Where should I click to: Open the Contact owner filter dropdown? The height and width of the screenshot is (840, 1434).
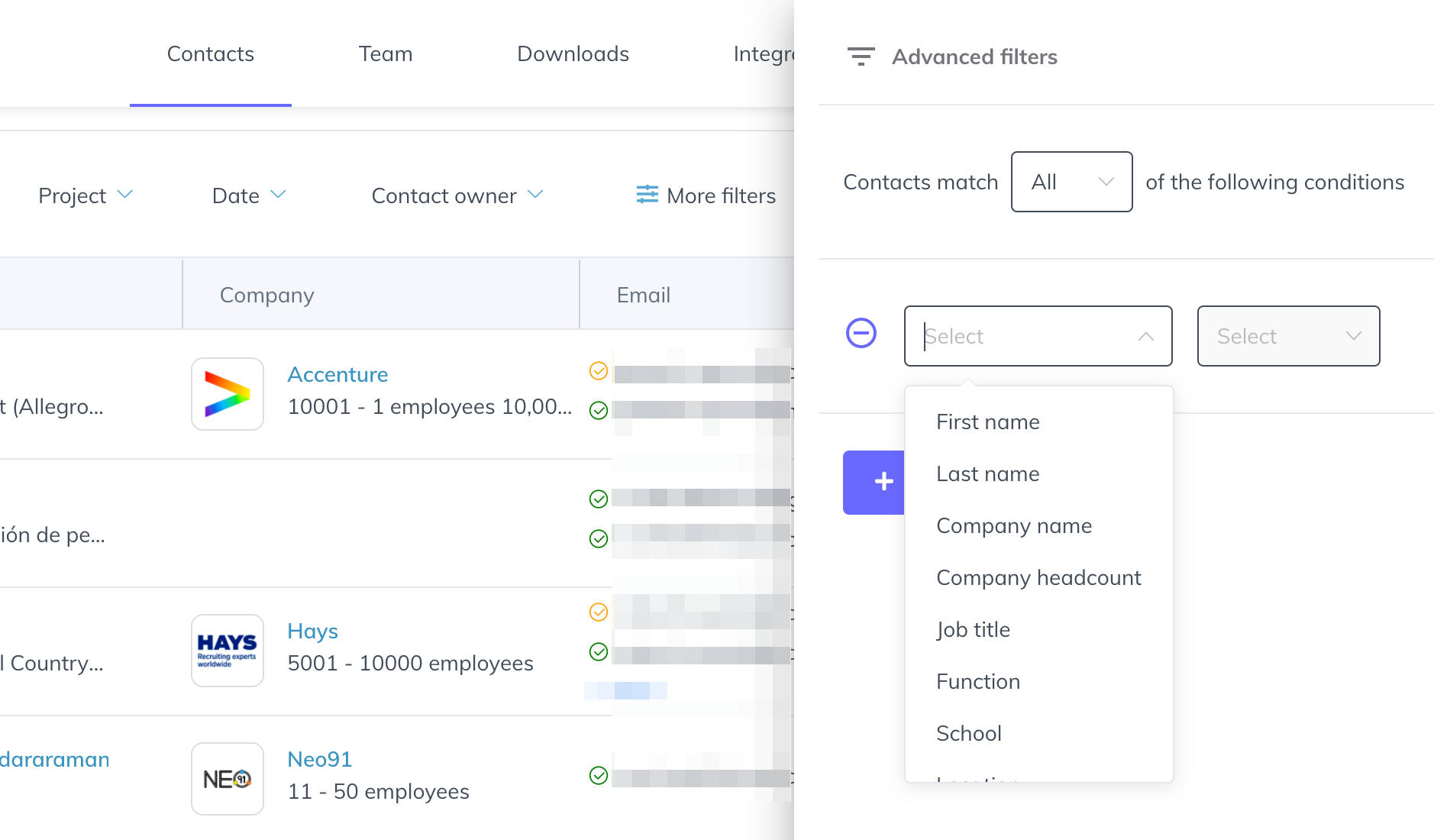pyautogui.click(x=457, y=195)
